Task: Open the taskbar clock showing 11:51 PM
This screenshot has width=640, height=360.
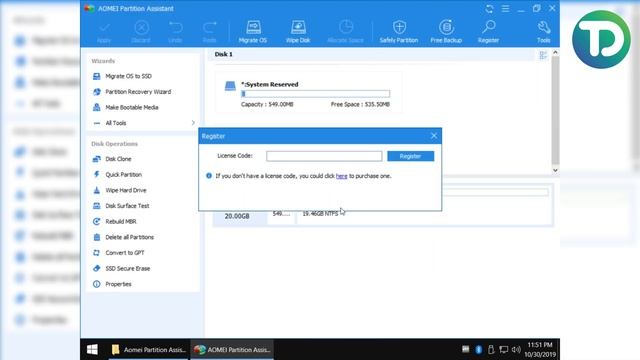Action: pos(540,350)
